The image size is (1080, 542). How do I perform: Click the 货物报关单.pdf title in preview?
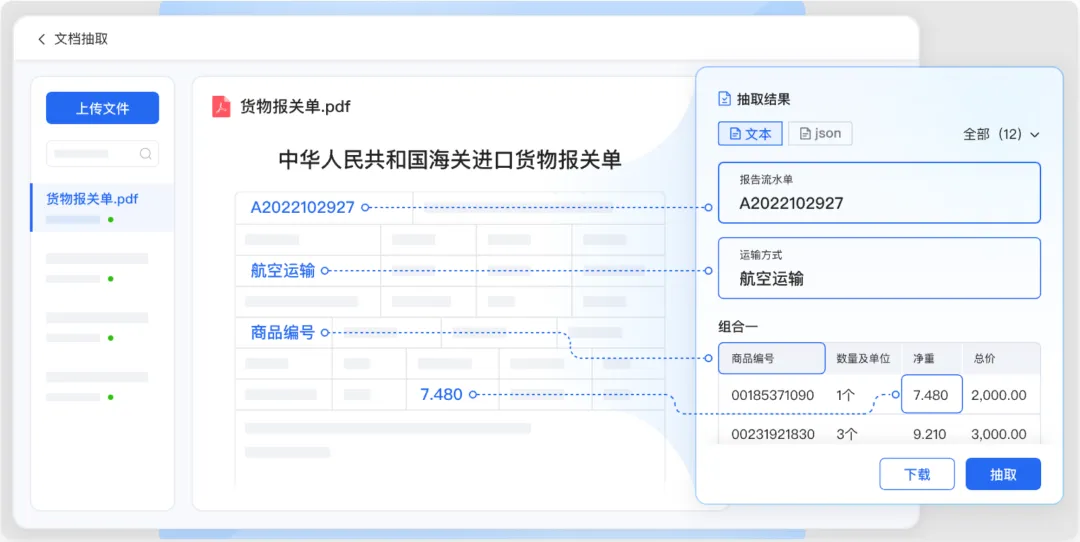[x=295, y=107]
